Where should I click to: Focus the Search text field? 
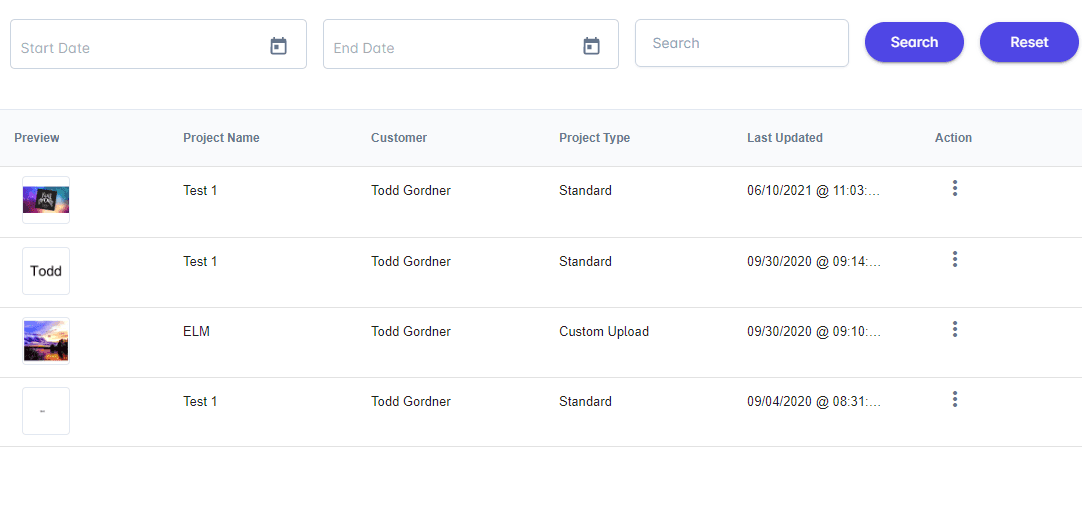pos(741,43)
